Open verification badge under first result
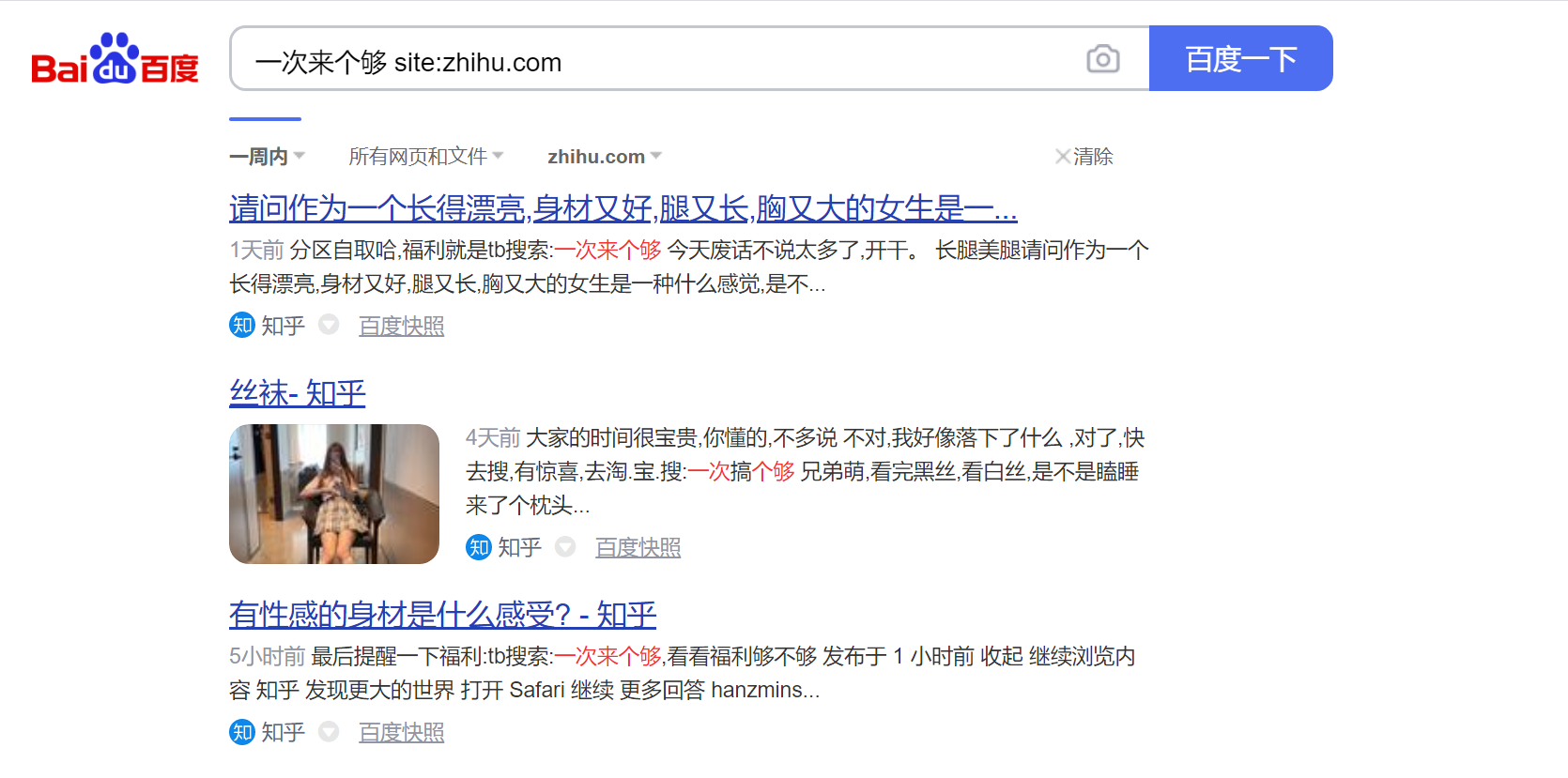This screenshot has height=778, width=1568. (x=329, y=325)
